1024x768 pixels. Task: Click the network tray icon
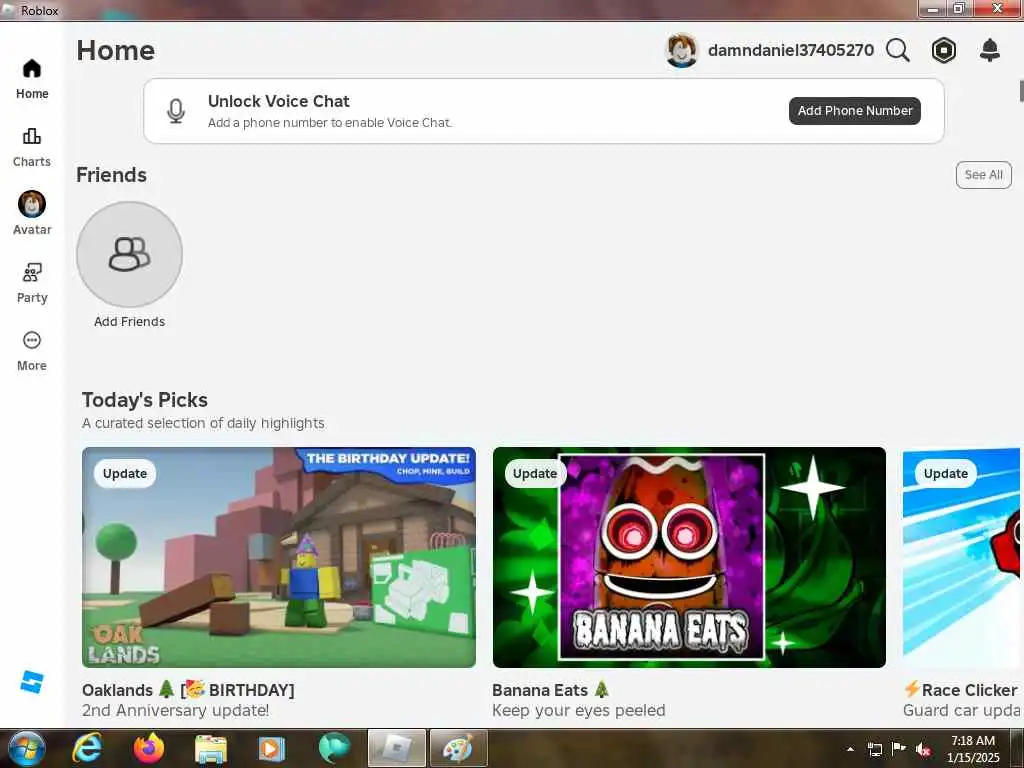[x=874, y=749]
